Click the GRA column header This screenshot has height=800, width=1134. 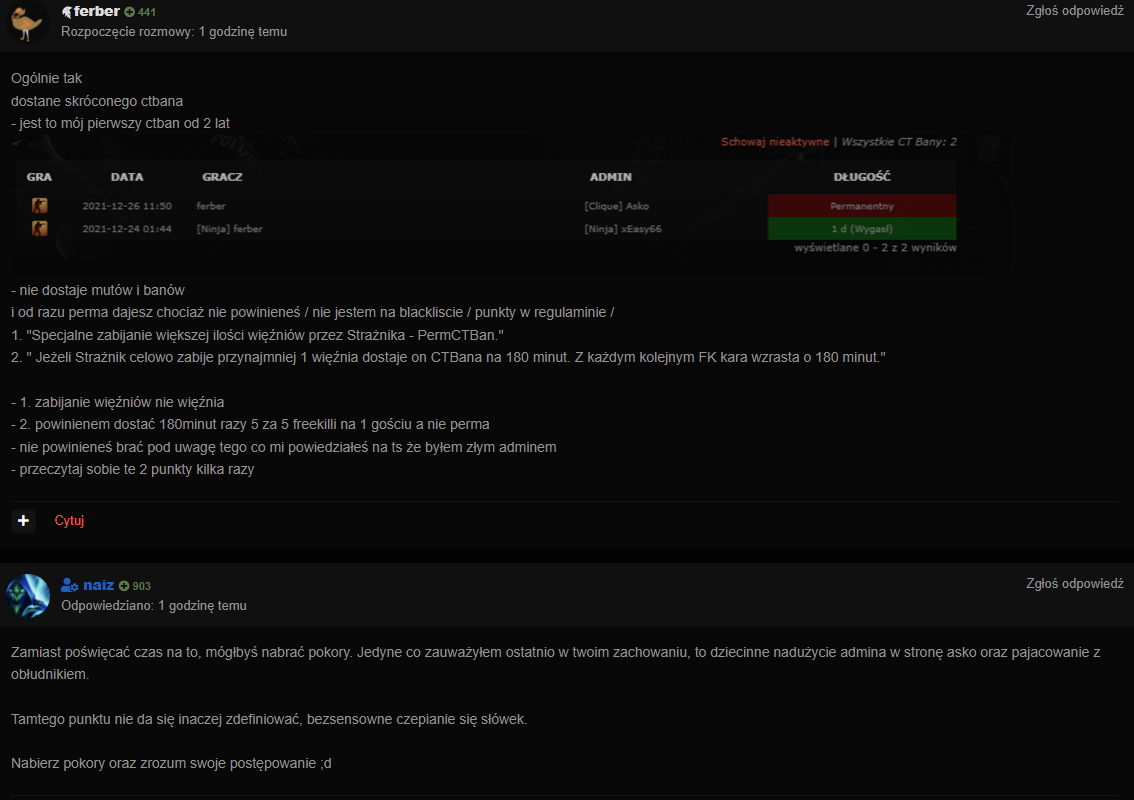(x=39, y=176)
